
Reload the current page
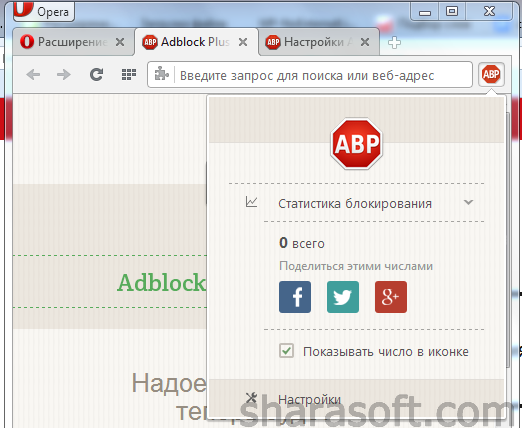pyautogui.click(x=96, y=74)
